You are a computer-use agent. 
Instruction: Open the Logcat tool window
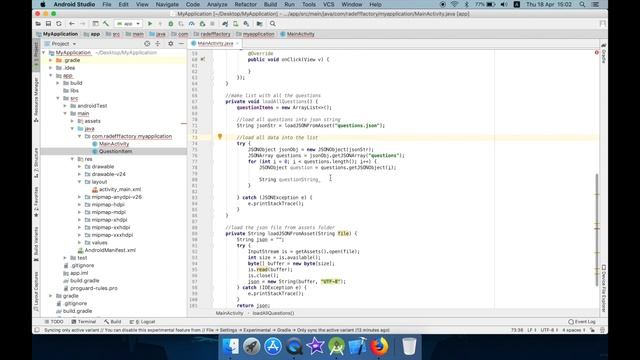142,322
